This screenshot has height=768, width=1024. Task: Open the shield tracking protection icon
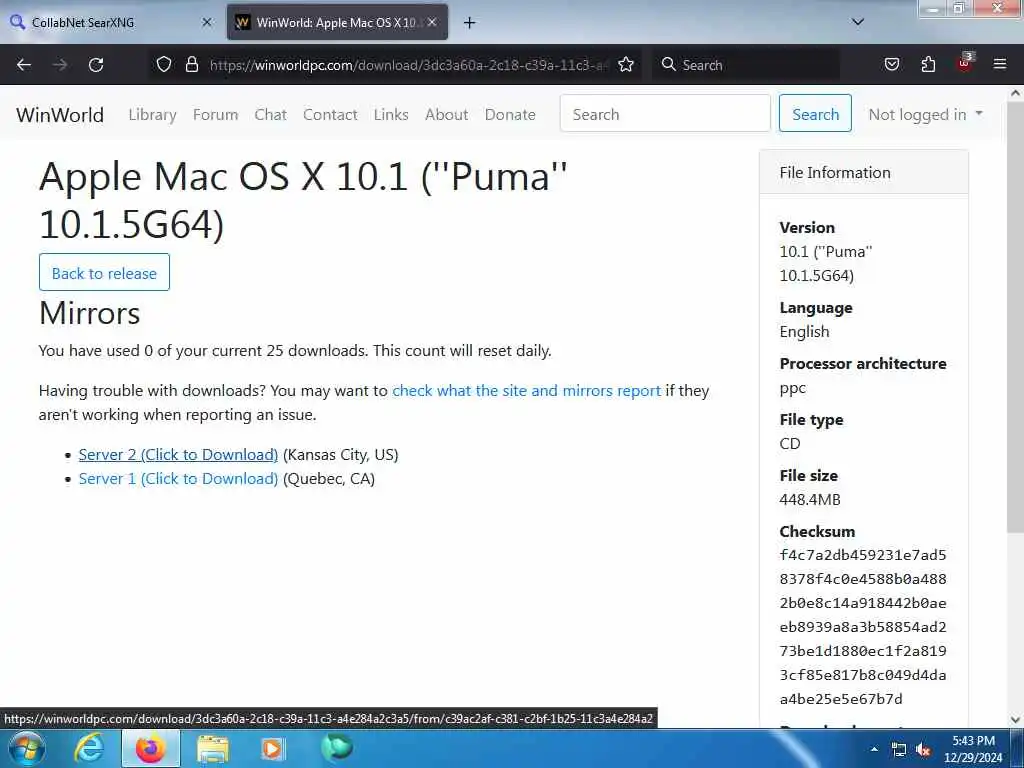(x=164, y=64)
